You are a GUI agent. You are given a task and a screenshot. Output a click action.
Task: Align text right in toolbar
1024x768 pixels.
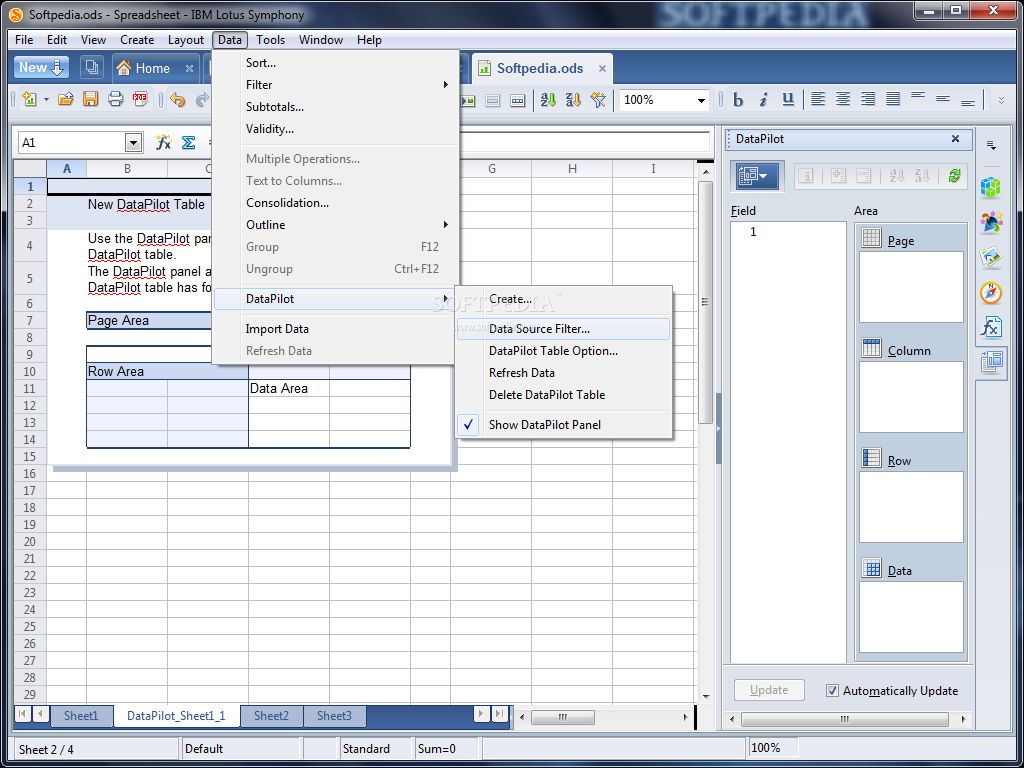click(867, 99)
